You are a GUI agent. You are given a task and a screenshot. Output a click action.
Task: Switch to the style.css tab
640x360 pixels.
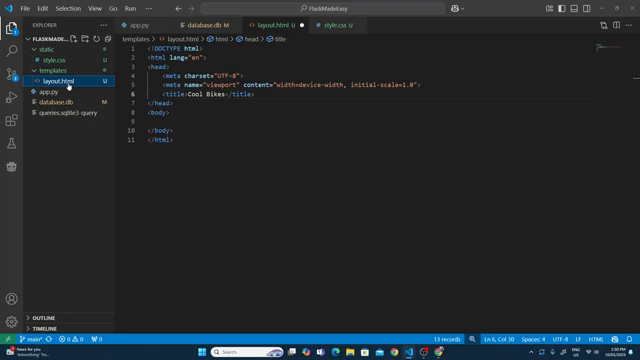[338, 25]
